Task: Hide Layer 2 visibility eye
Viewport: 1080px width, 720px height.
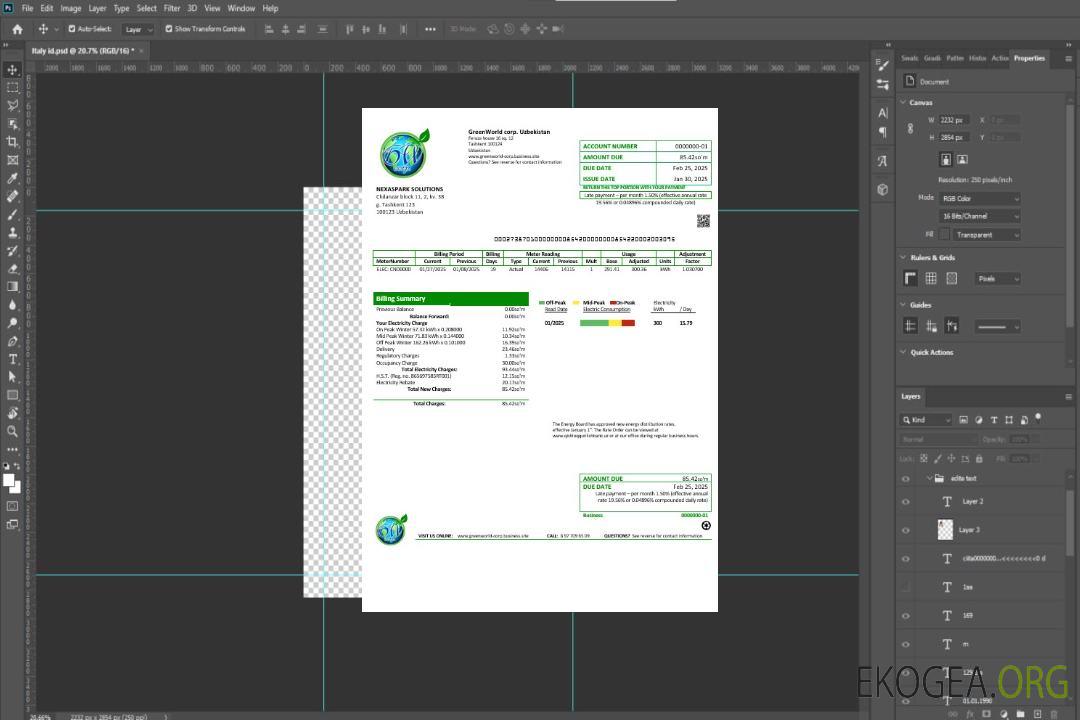Action: [x=906, y=502]
